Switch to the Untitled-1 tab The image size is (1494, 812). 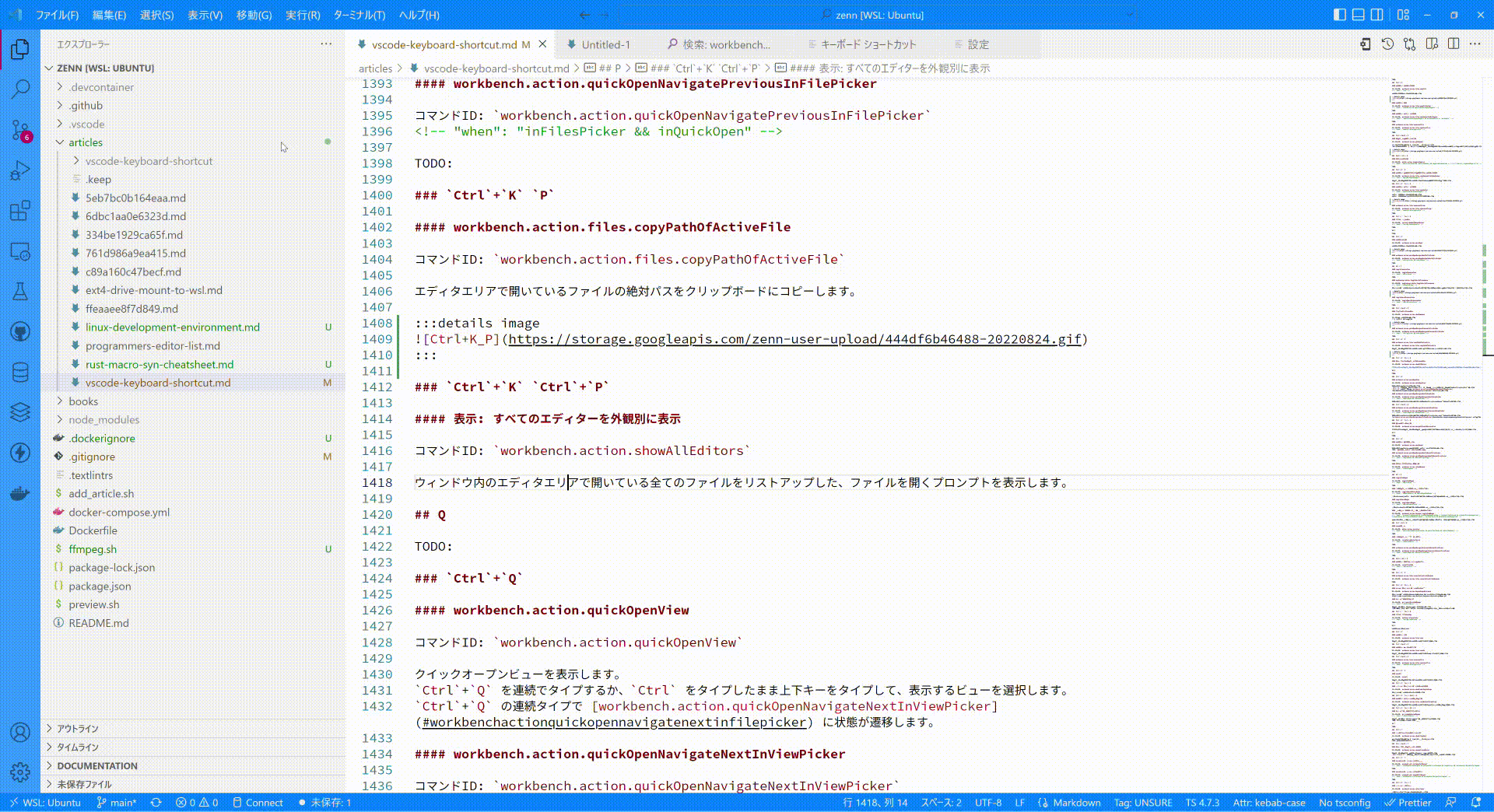click(x=605, y=44)
